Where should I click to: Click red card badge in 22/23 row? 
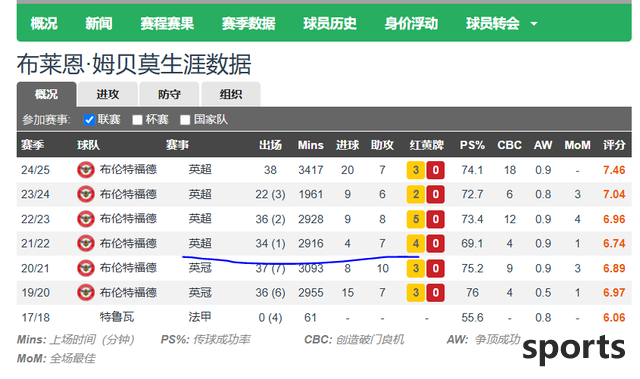[x=436, y=219]
